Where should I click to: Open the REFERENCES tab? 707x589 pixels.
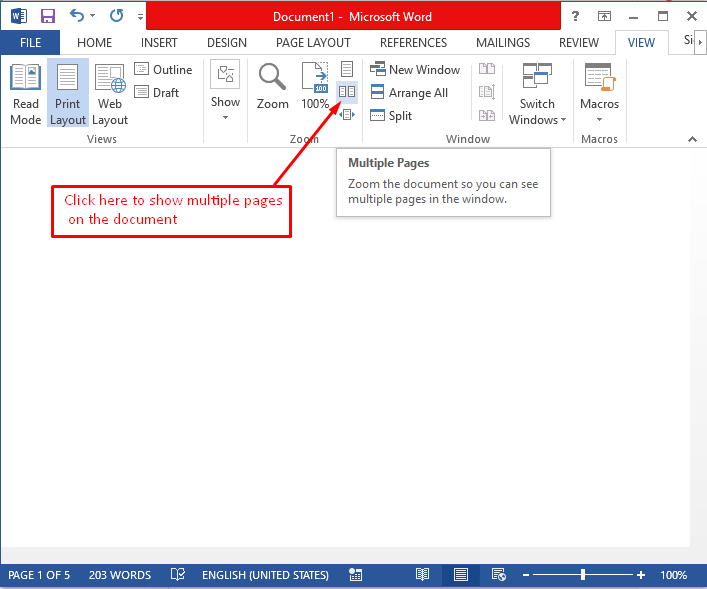click(413, 43)
